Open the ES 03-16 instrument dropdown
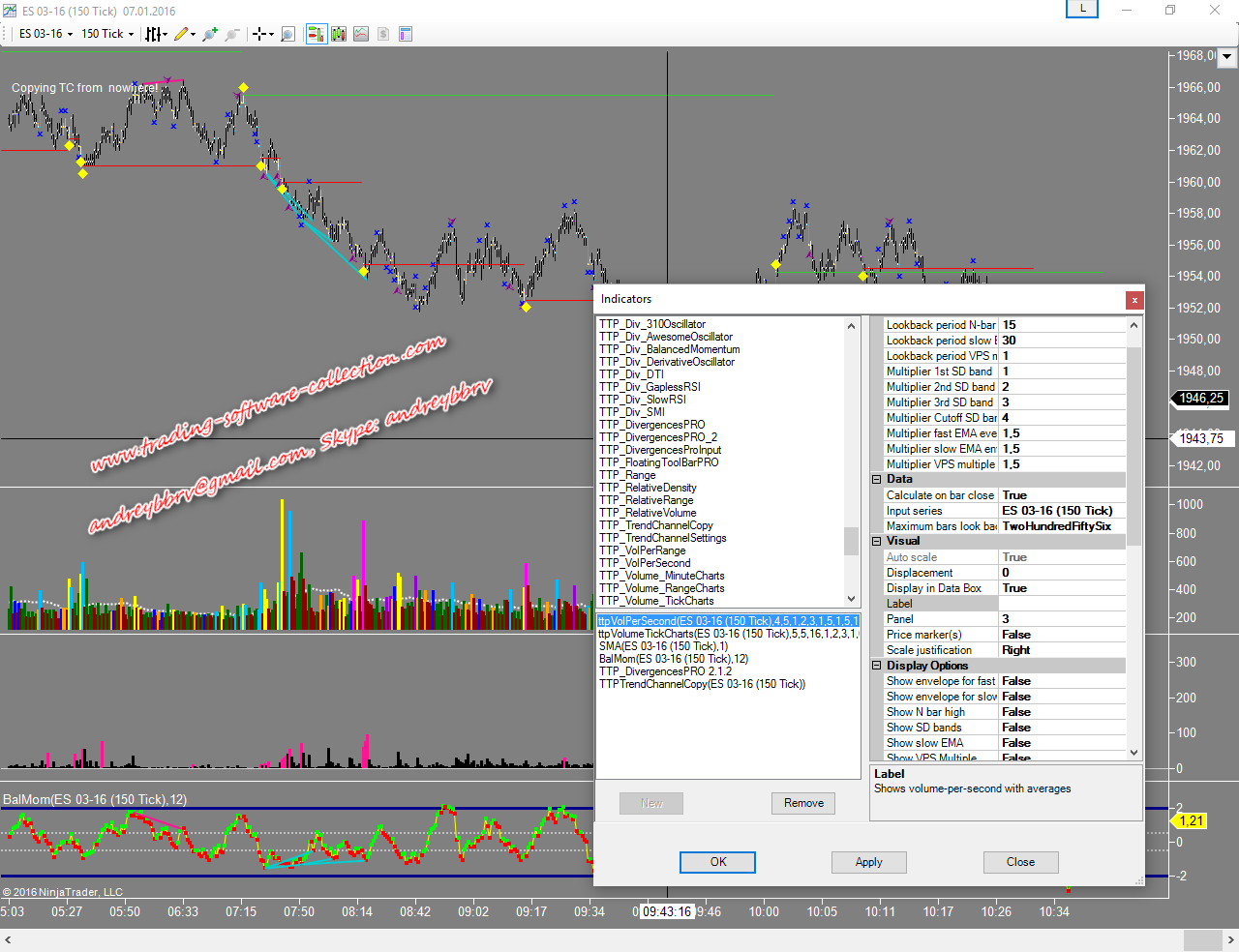Image resolution: width=1239 pixels, height=952 pixels. coord(45,34)
